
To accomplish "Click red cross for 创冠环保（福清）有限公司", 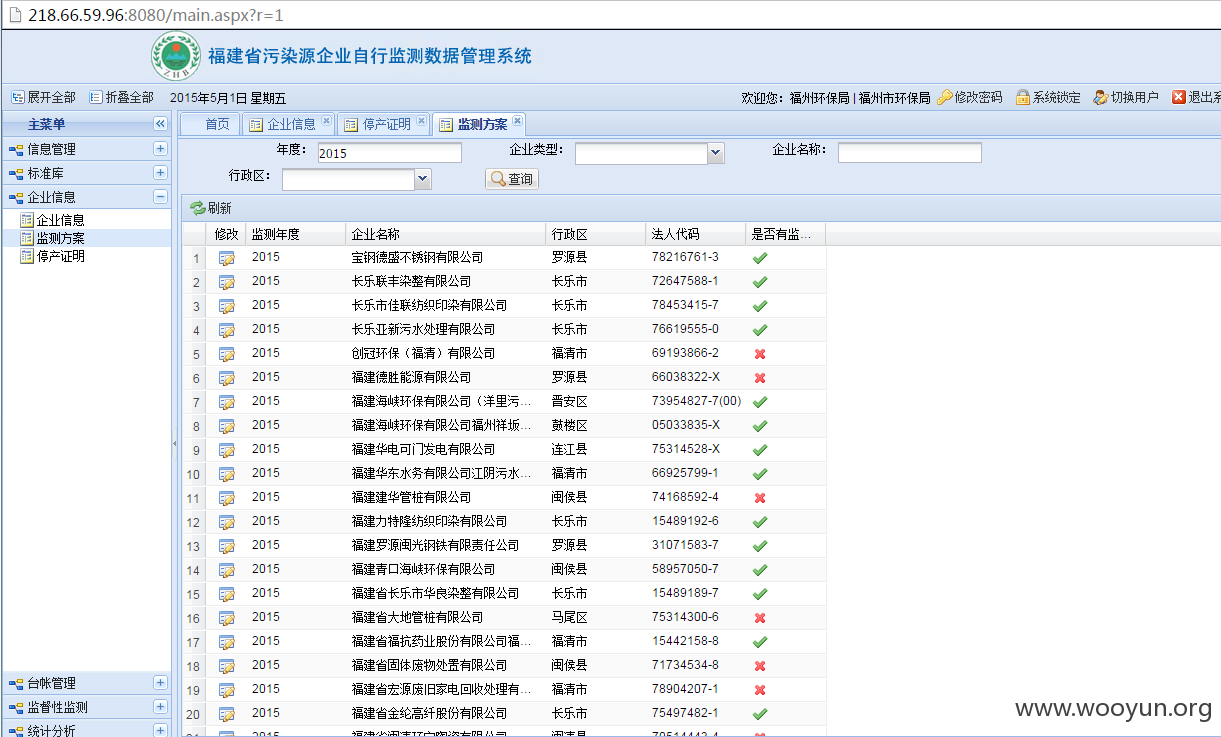I will (x=760, y=354).
